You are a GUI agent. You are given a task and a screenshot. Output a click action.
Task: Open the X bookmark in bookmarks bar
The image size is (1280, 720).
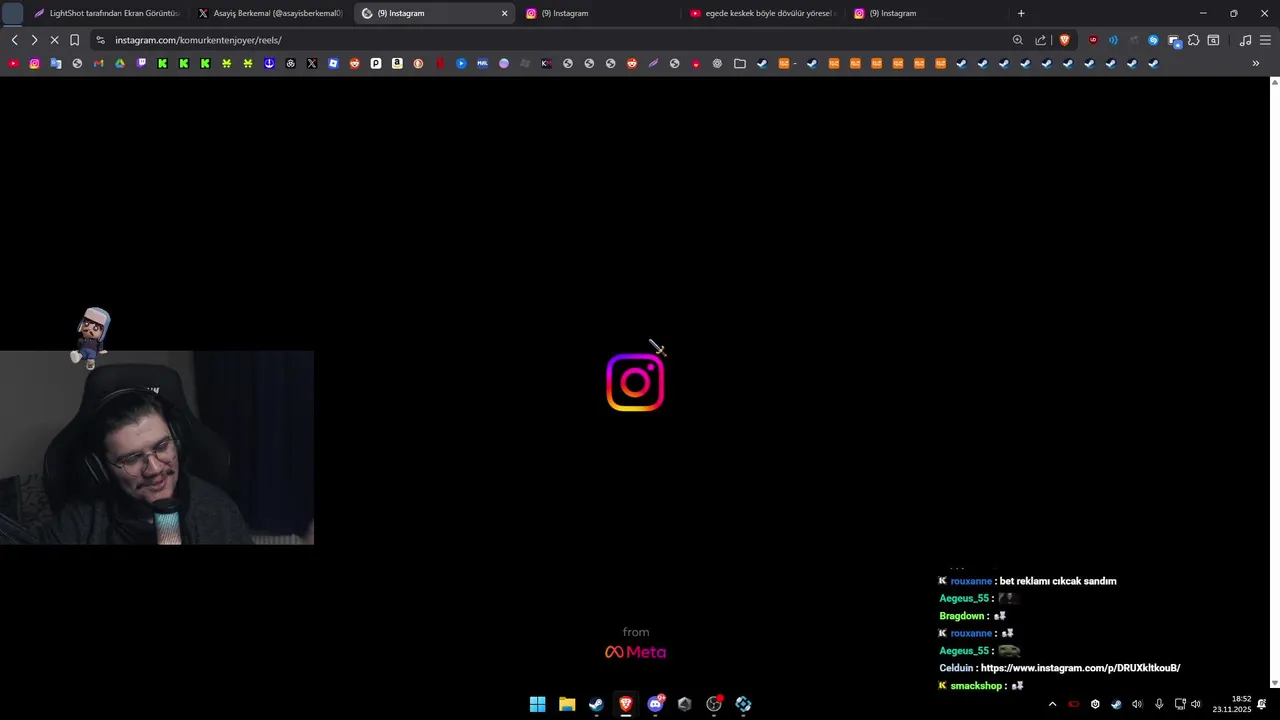pyautogui.click(x=312, y=63)
